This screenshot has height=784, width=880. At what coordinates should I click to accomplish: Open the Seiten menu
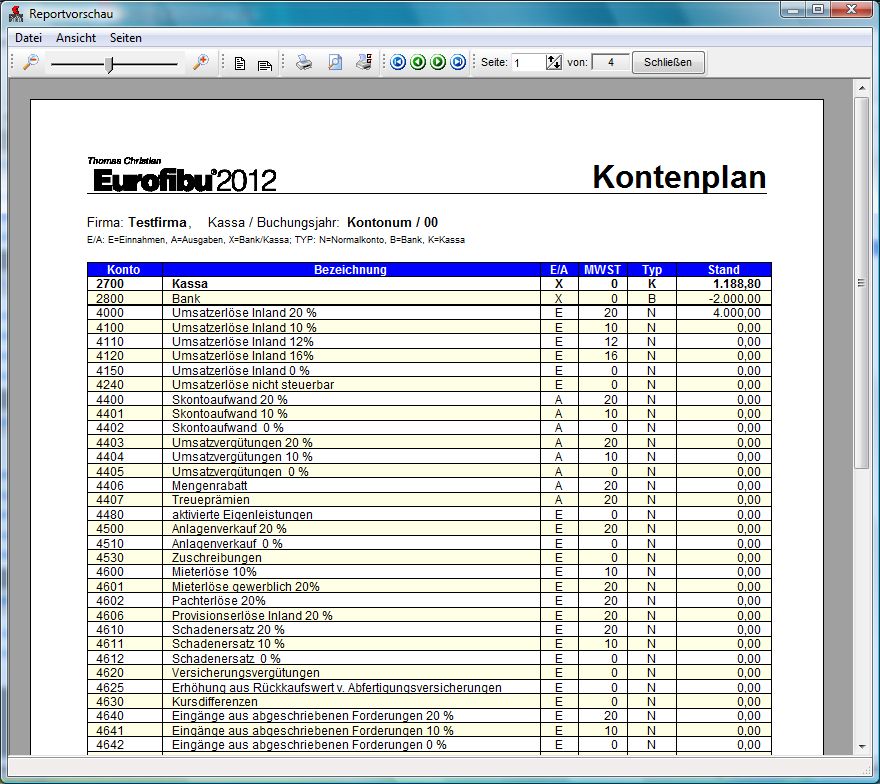click(126, 38)
